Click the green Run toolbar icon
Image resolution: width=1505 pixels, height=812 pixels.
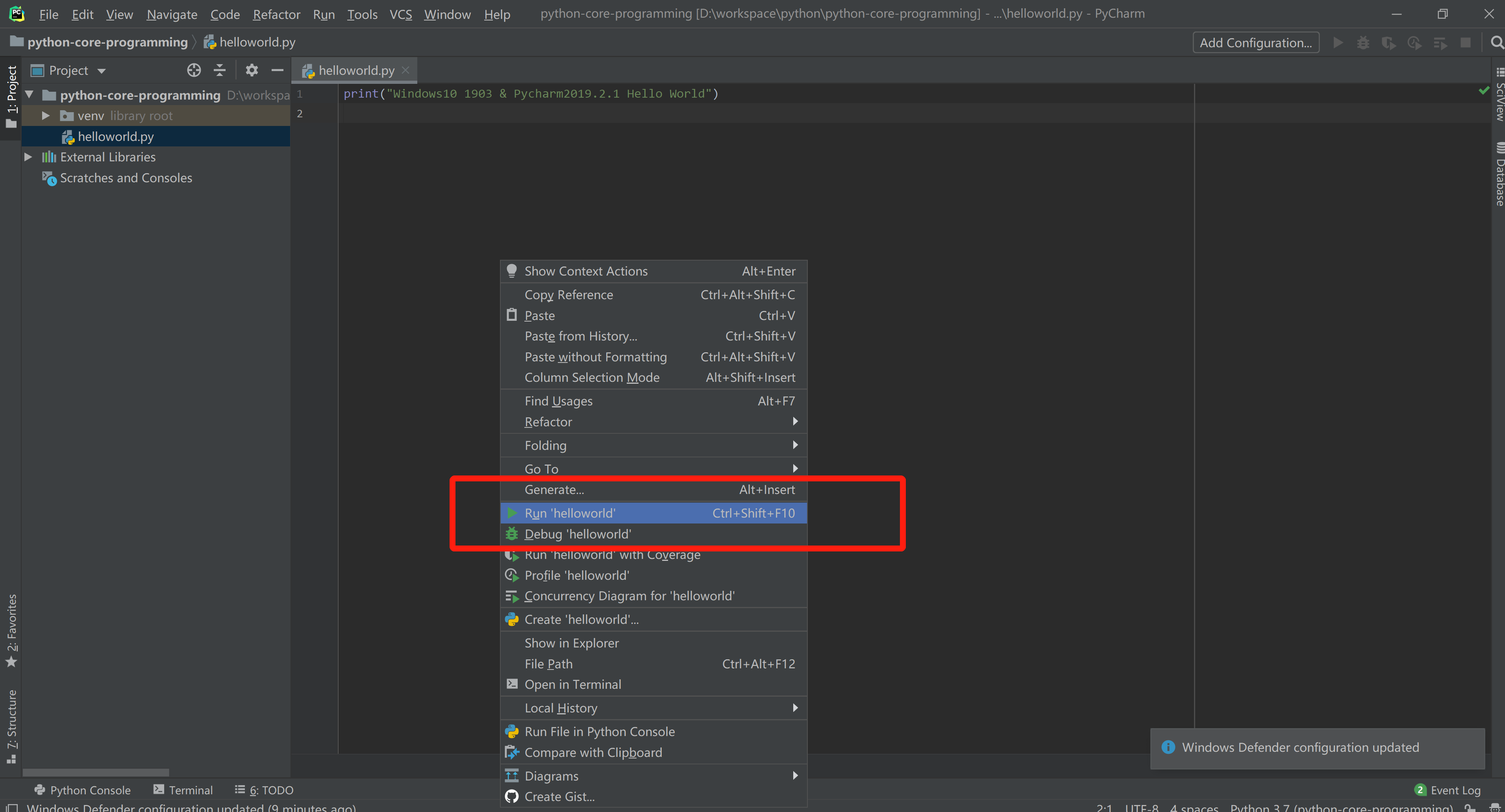(x=1338, y=43)
